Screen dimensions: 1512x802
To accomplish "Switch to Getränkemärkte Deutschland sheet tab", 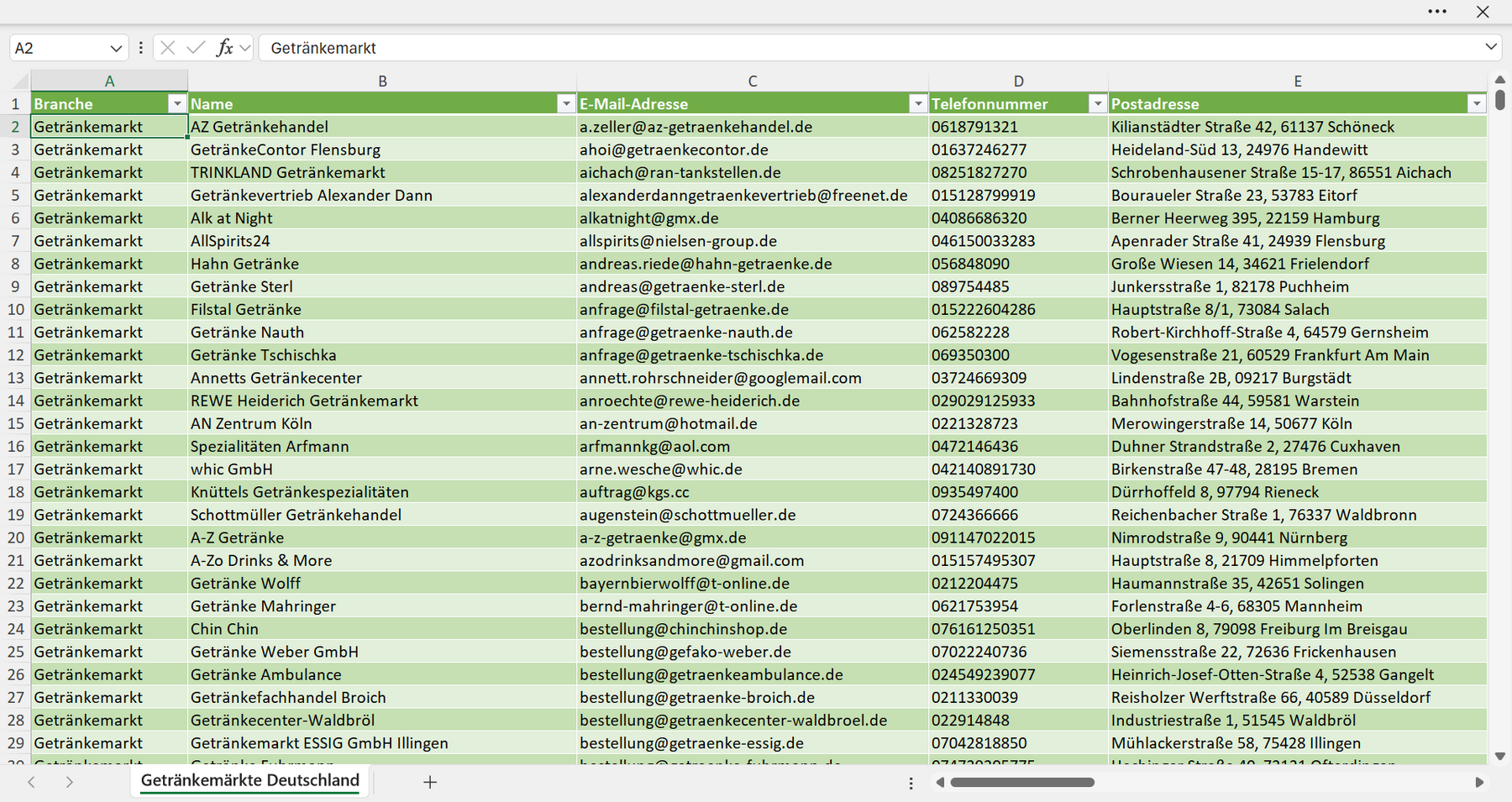I will pos(249,780).
